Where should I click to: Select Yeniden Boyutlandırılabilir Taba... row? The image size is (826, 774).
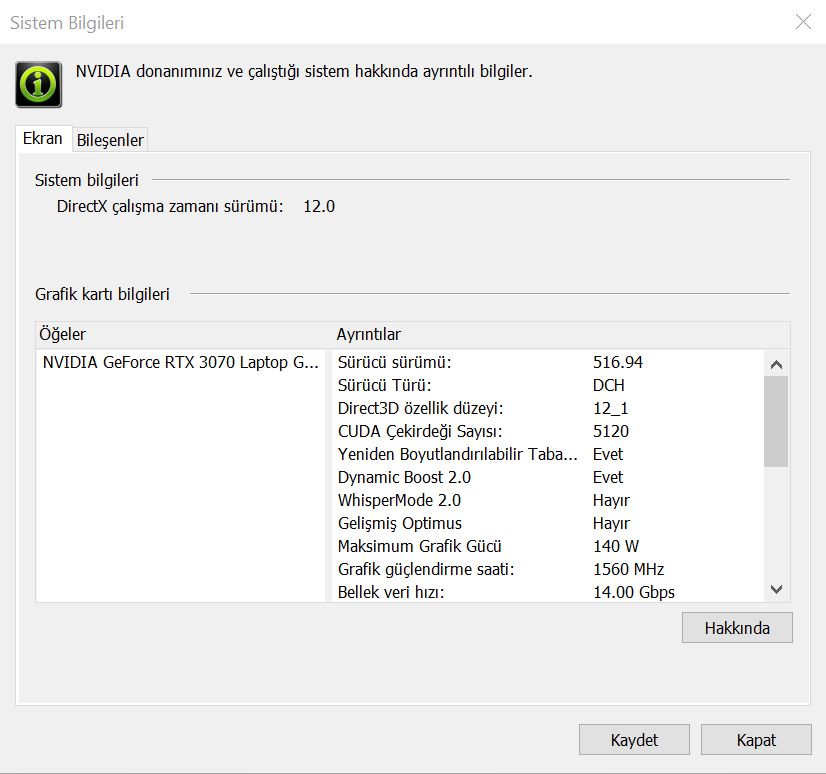click(x=548, y=454)
